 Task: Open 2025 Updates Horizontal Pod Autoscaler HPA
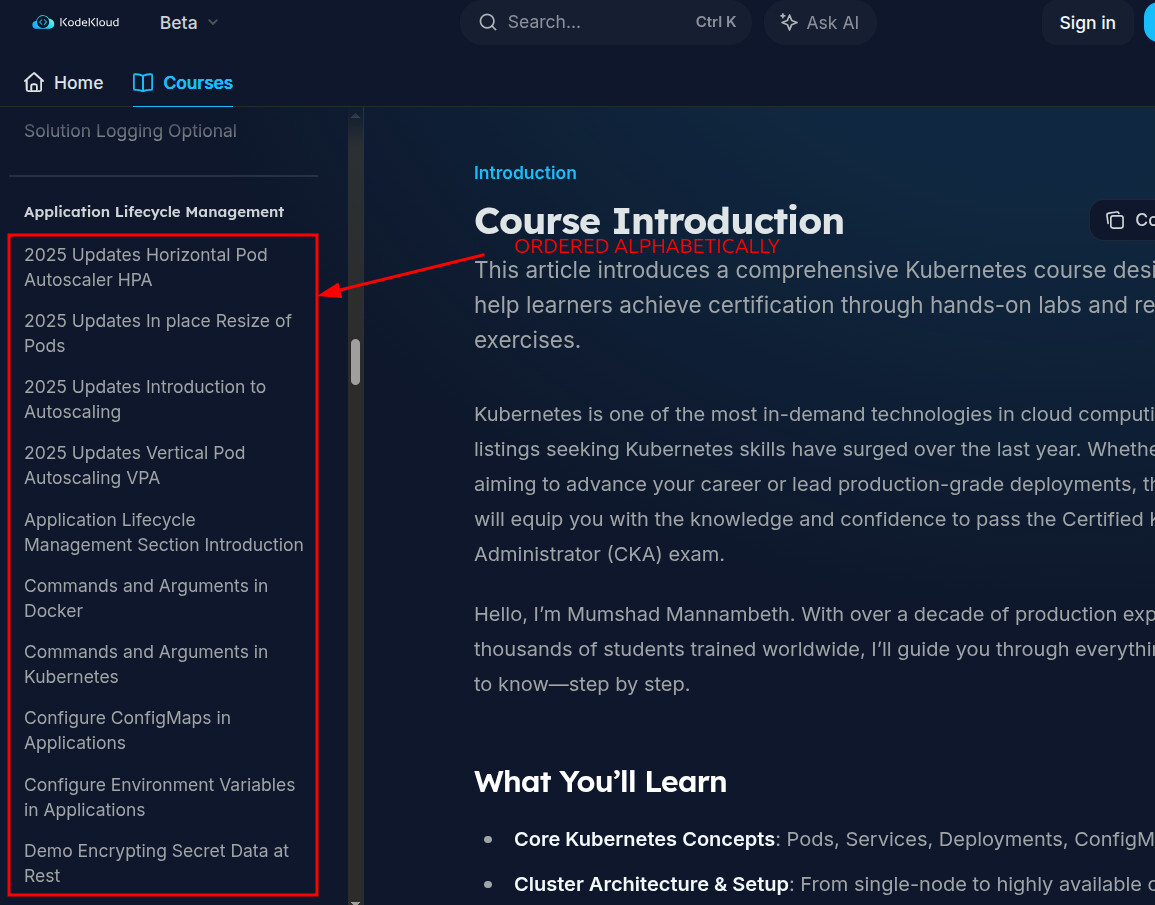[x=146, y=267]
